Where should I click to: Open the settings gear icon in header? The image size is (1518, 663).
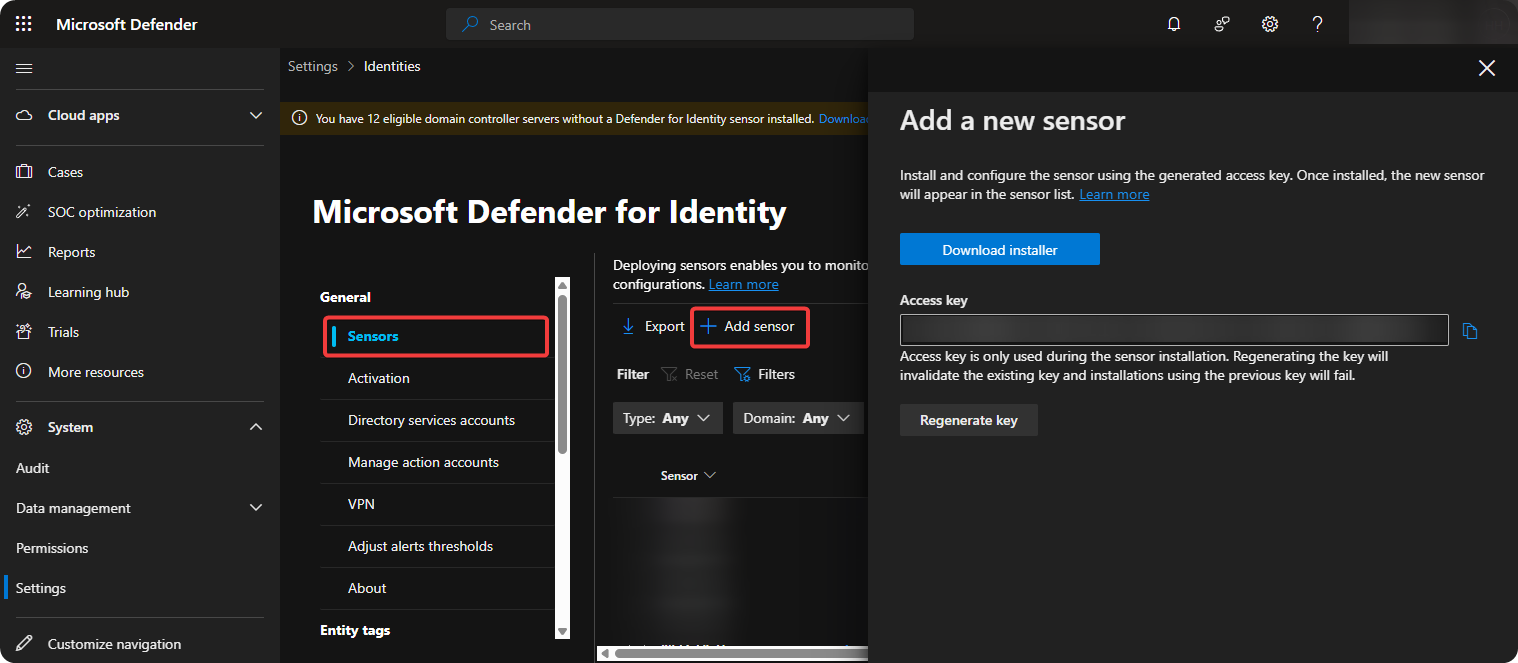point(1270,24)
